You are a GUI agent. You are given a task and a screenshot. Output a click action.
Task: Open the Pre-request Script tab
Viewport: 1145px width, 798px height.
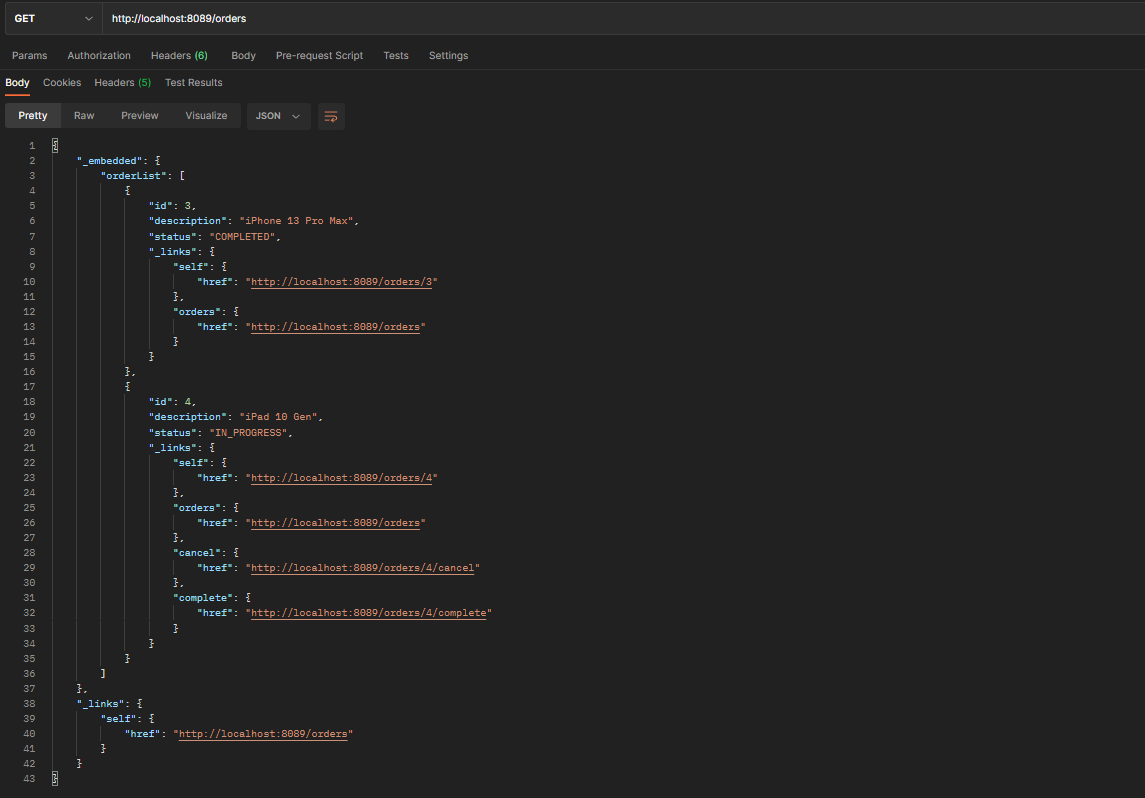click(319, 55)
